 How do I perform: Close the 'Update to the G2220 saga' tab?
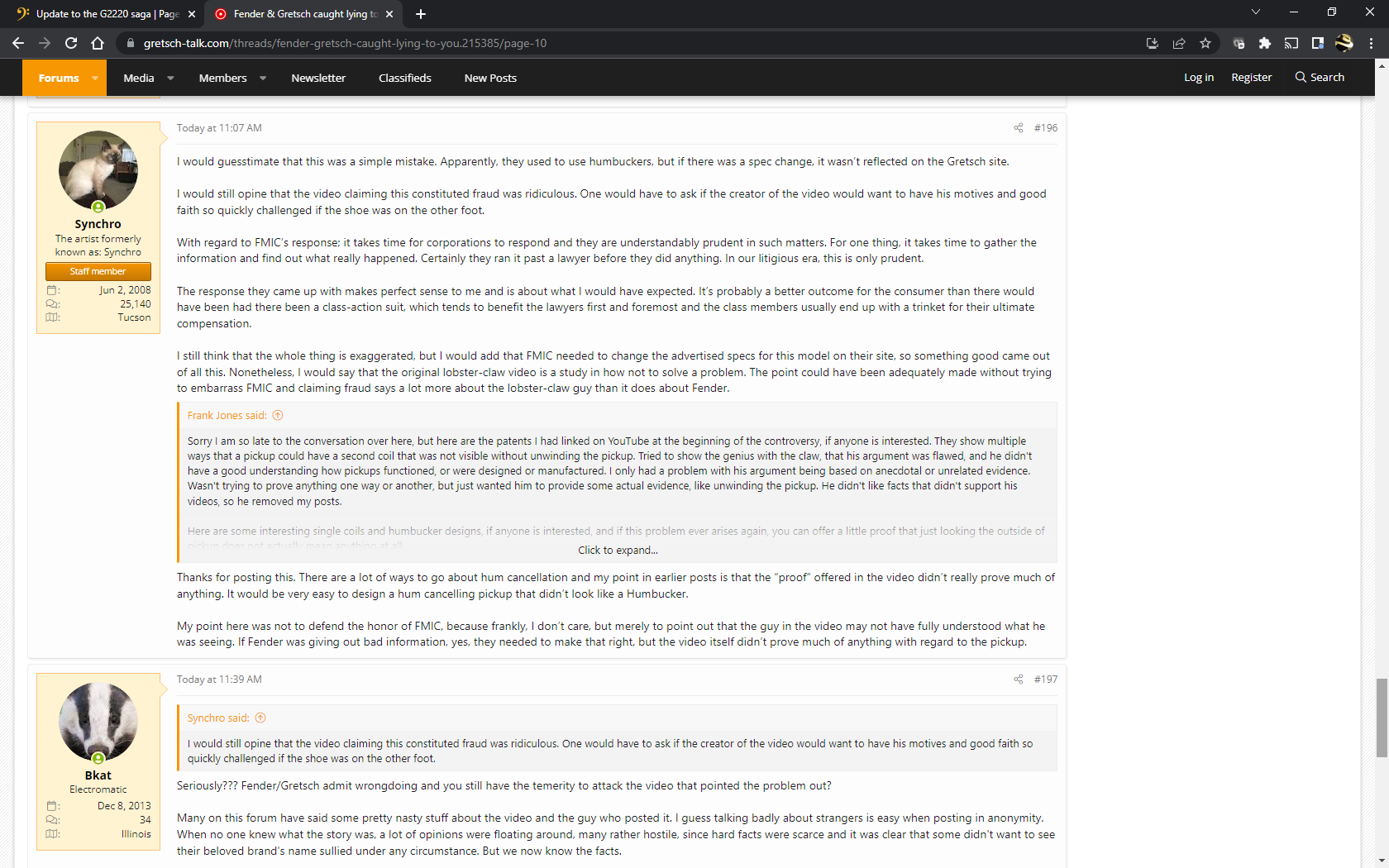click(192, 14)
